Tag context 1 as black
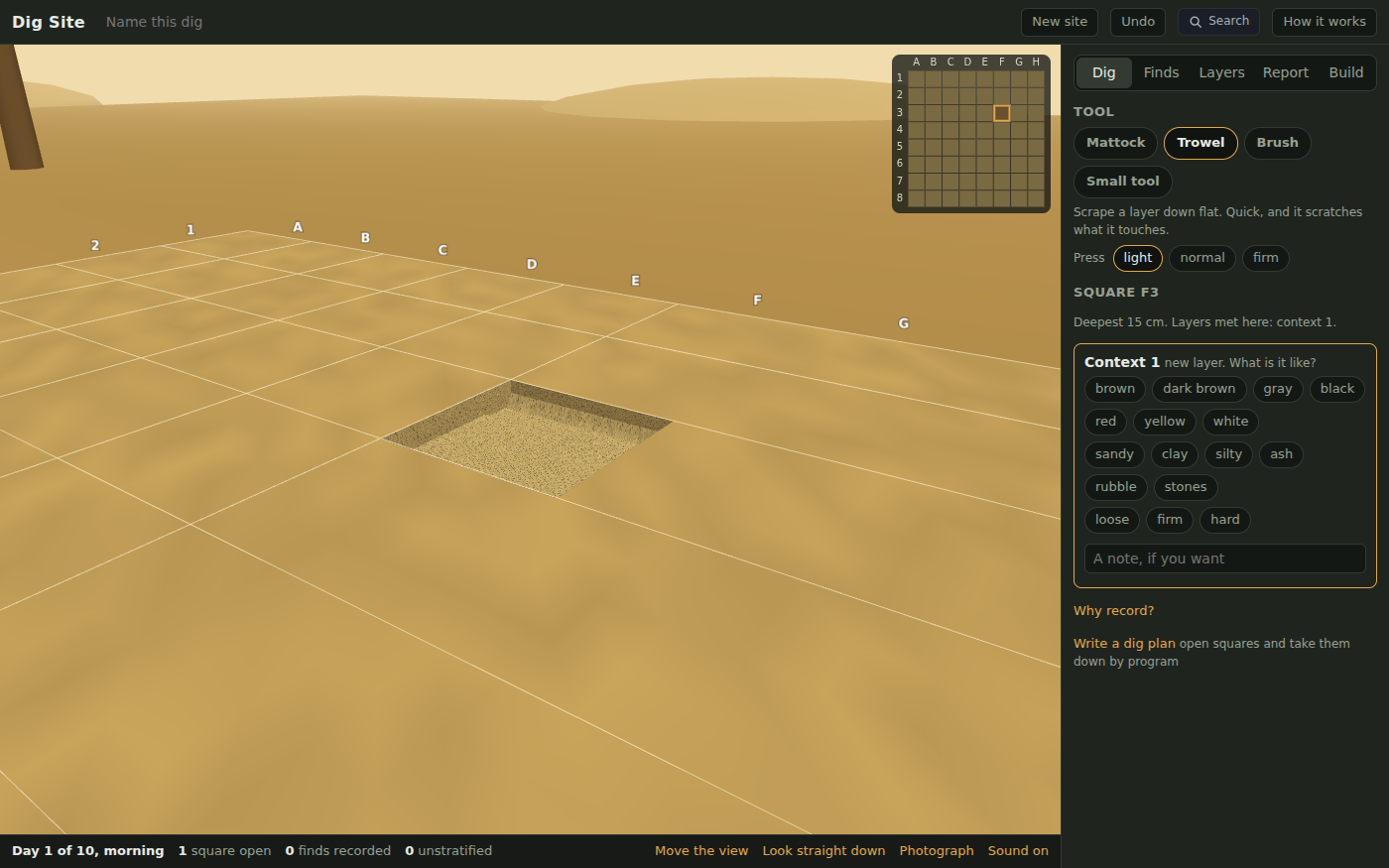Screen dimensions: 1389x868 [1336, 389]
